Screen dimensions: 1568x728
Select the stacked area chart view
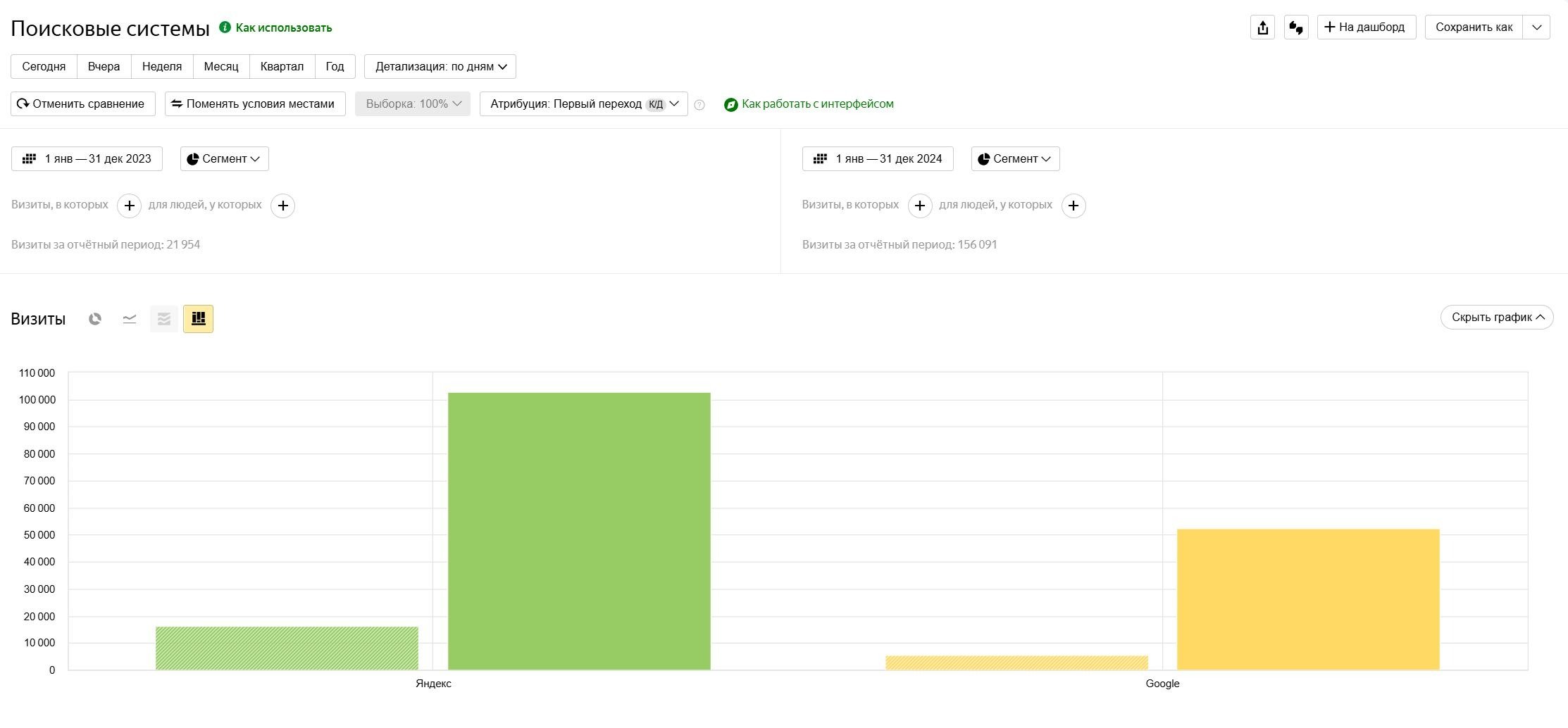(x=164, y=319)
